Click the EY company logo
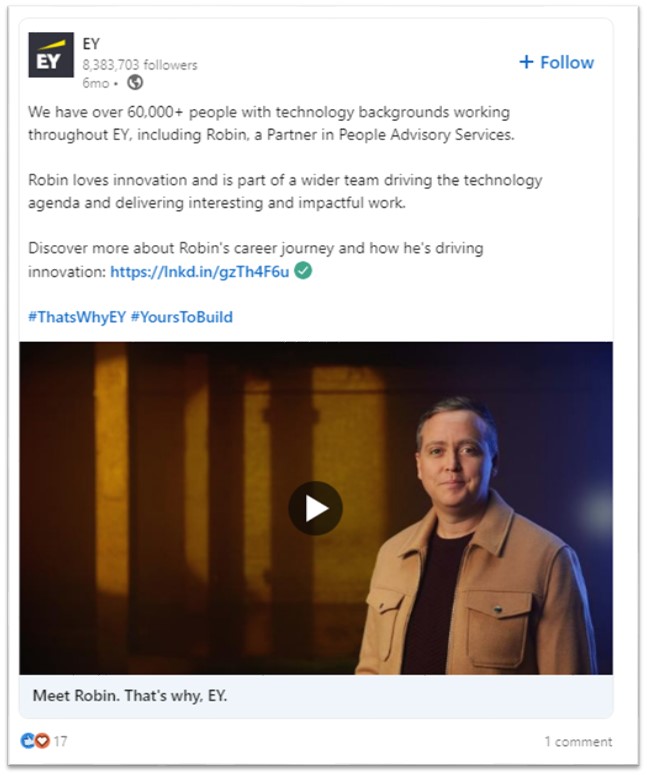The width and height of the screenshot is (647, 776). tap(51, 55)
